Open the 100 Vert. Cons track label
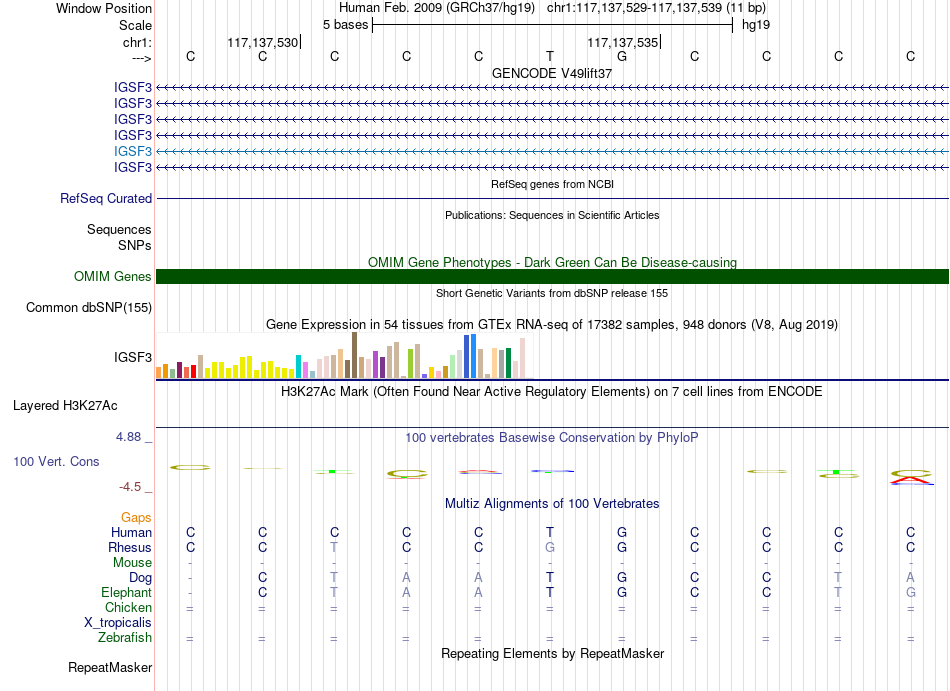950x691 pixels. coord(56,461)
